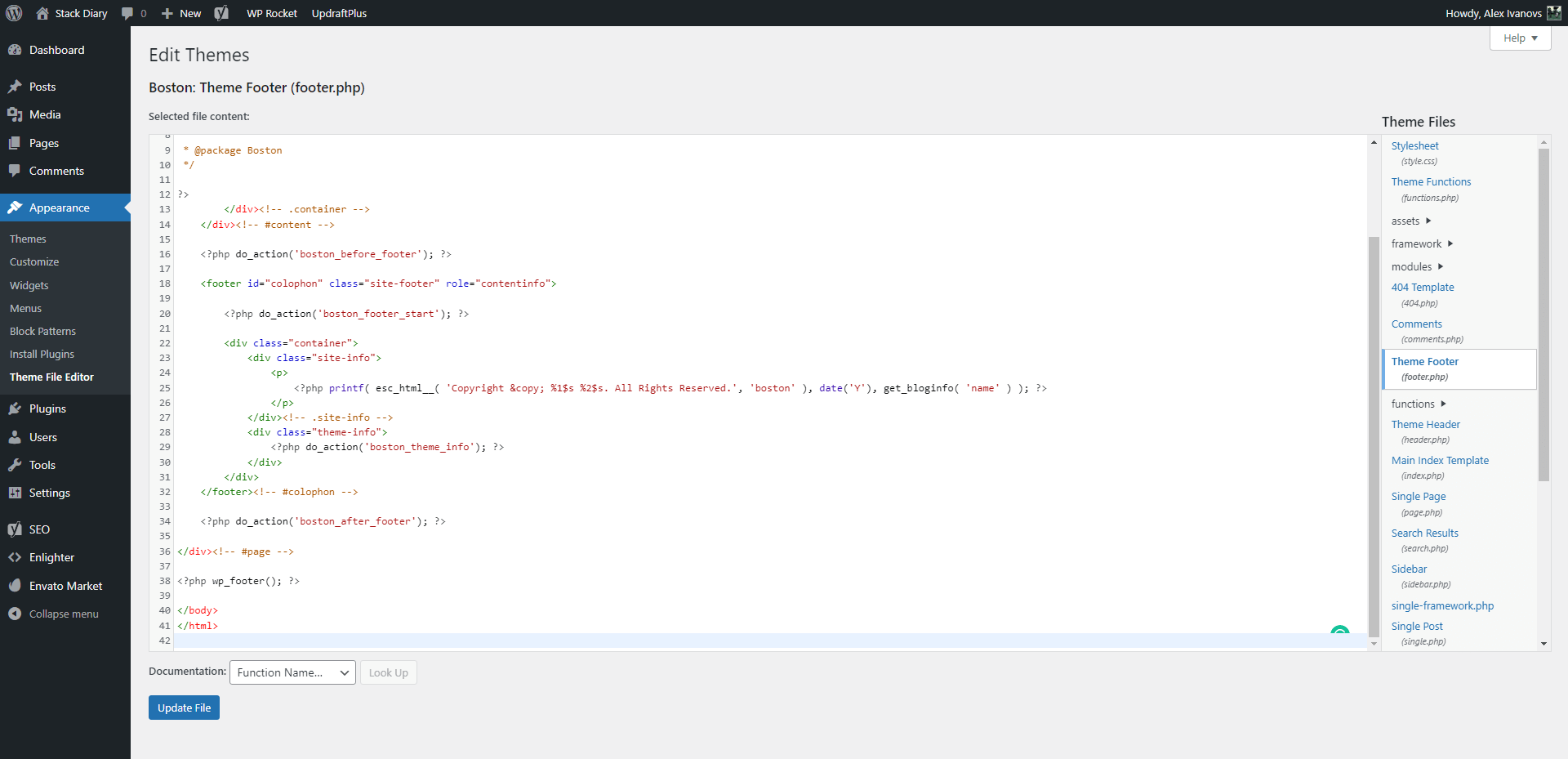Click the up arrow of code editor scrollbar
This screenshot has width=1568, height=759.
click(1374, 142)
